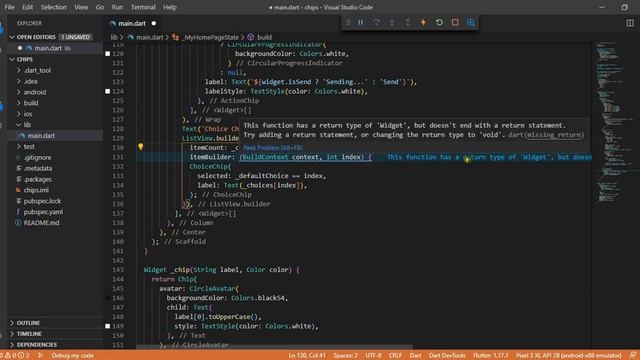The width and height of the screenshot is (640, 360).
Task: Open the File menu
Action: (9, 7)
